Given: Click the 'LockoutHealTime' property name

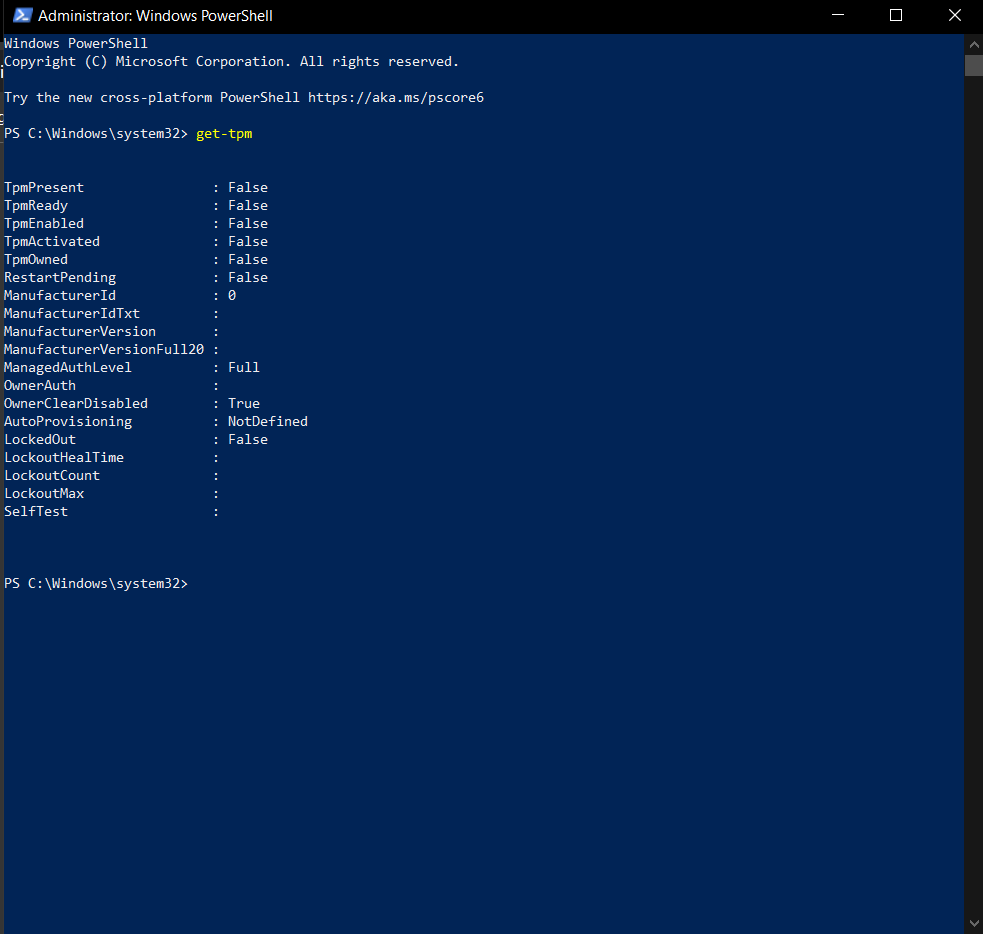Looking at the screenshot, I should (x=64, y=458).
